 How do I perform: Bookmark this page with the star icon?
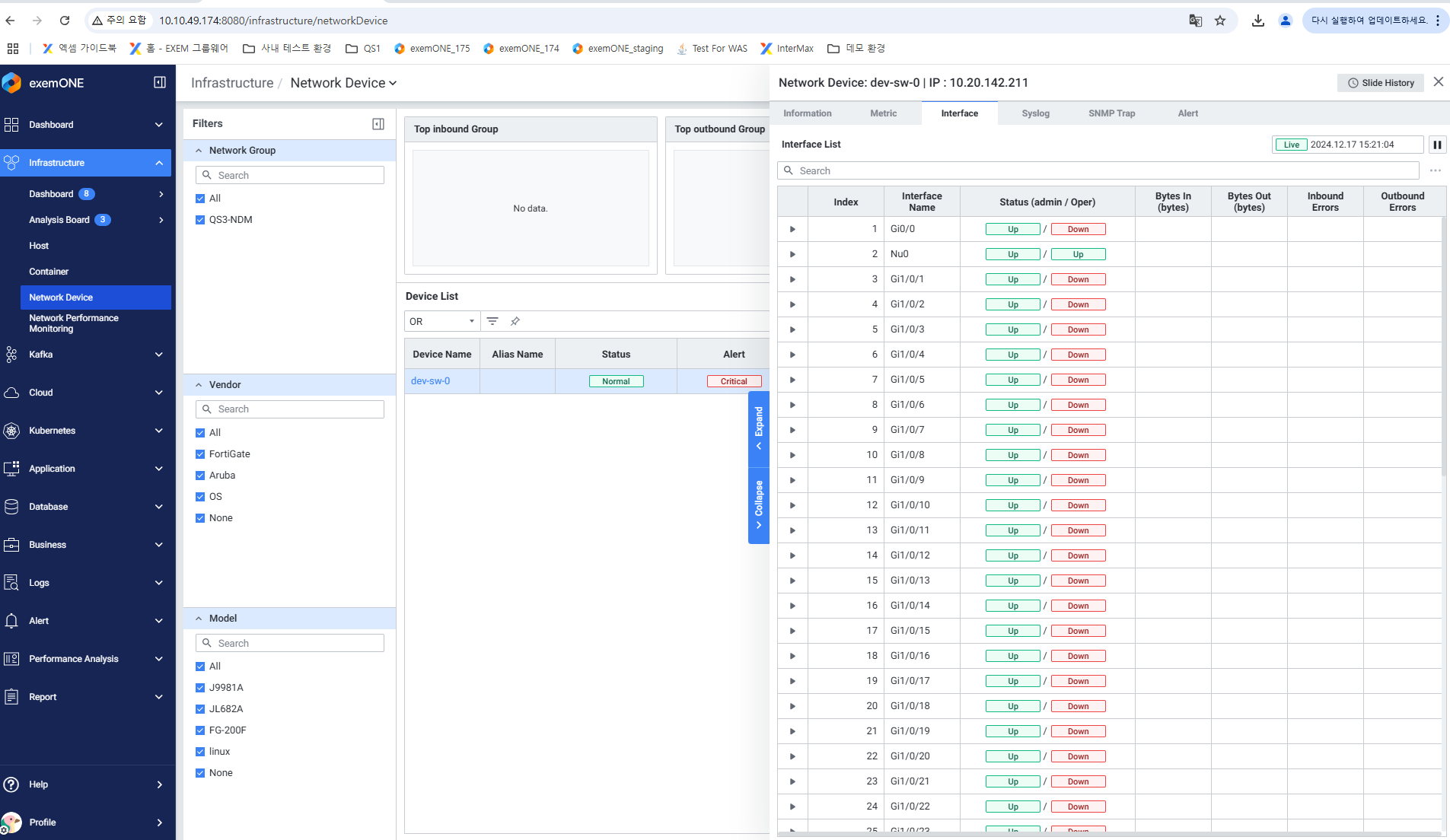coord(1220,21)
